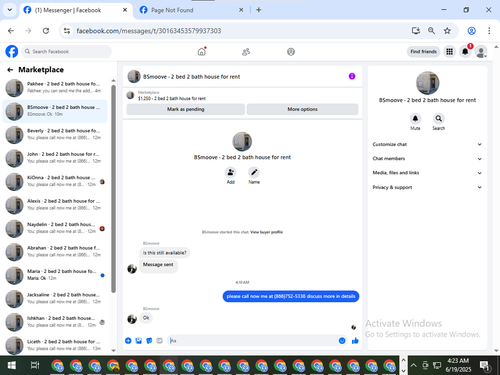The height and width of the screenshot is (375, 500).
Task: Open the tab search dropdown arrow
Action: (x=10, y=10)
